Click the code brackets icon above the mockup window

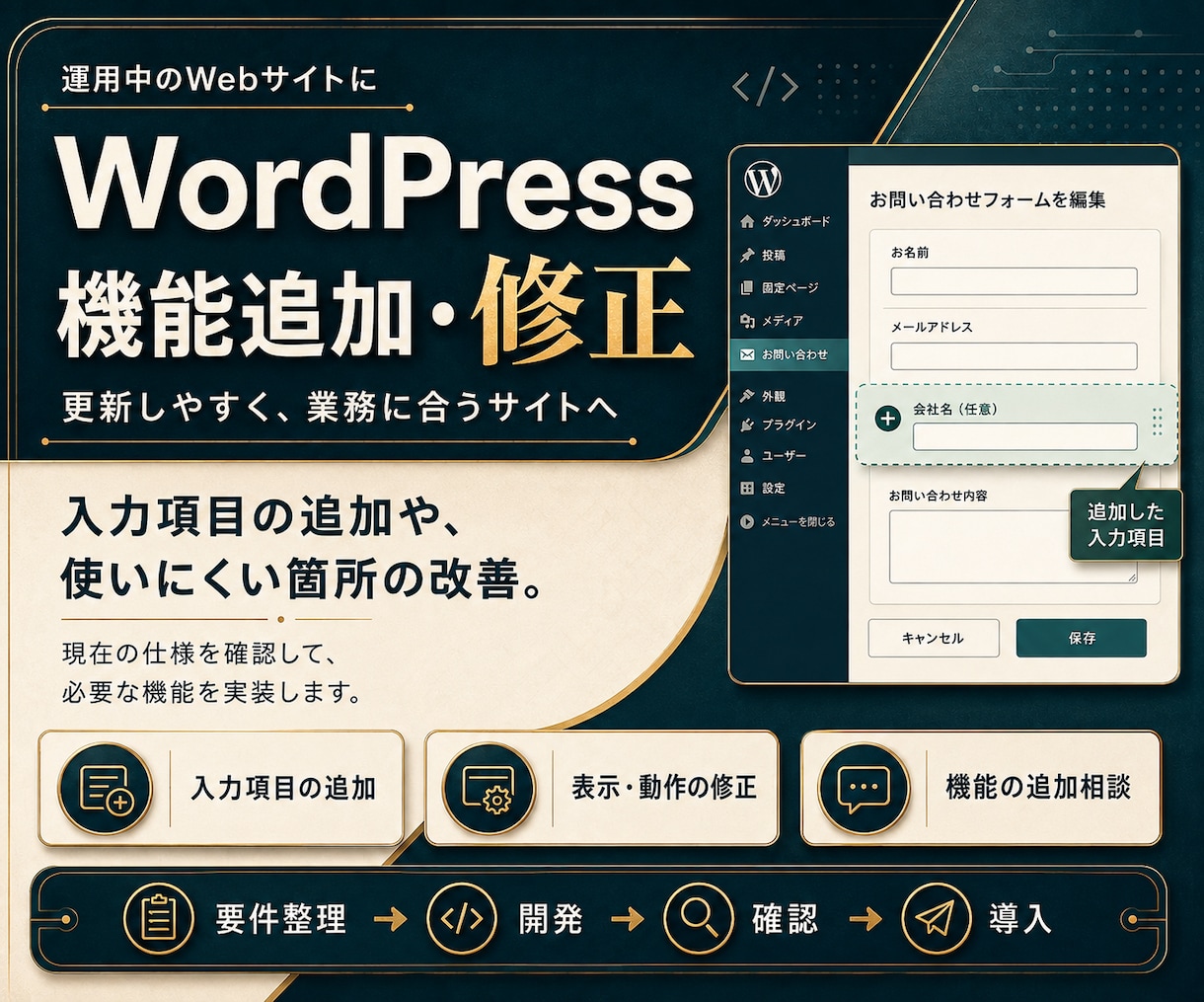(766, 87)
